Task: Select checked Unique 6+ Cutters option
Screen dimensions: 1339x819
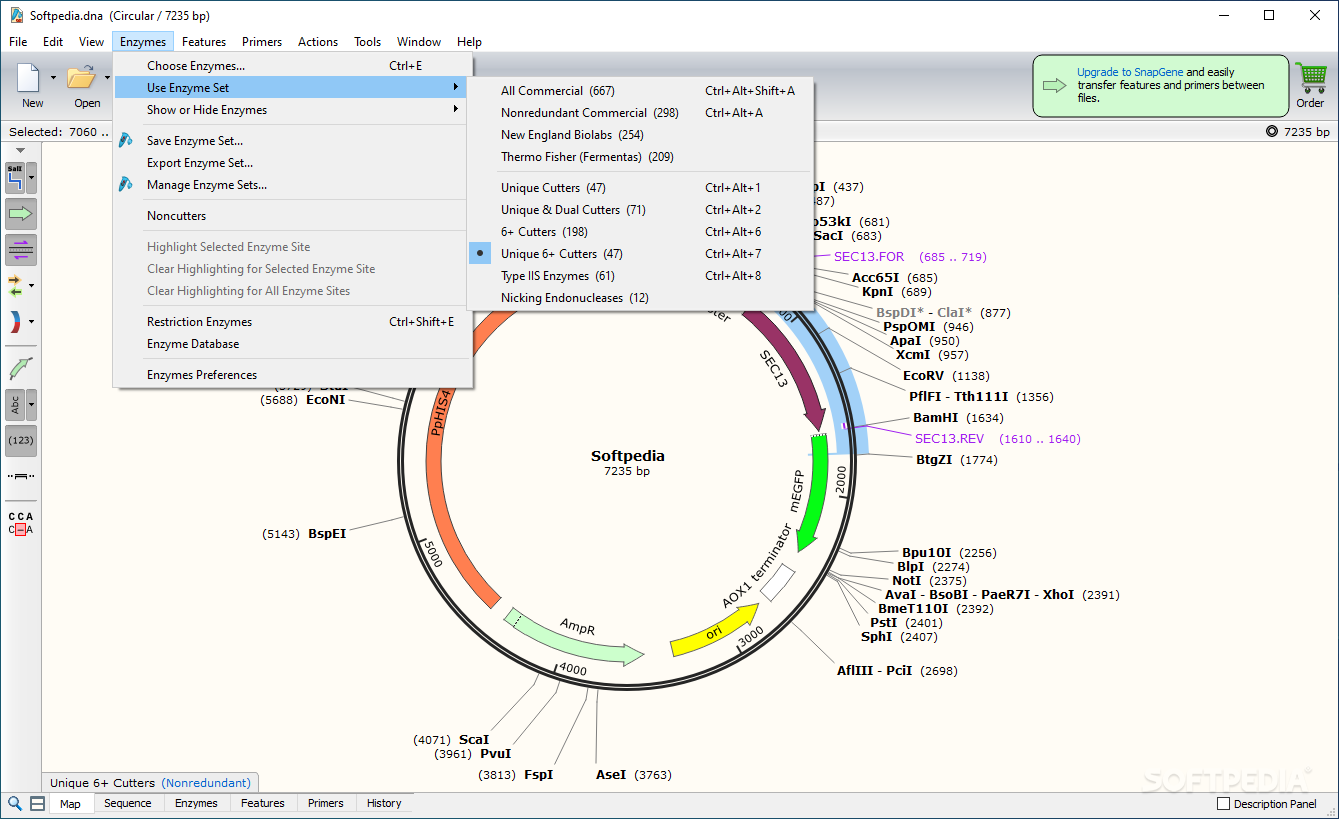Action: tap(641, 254)
